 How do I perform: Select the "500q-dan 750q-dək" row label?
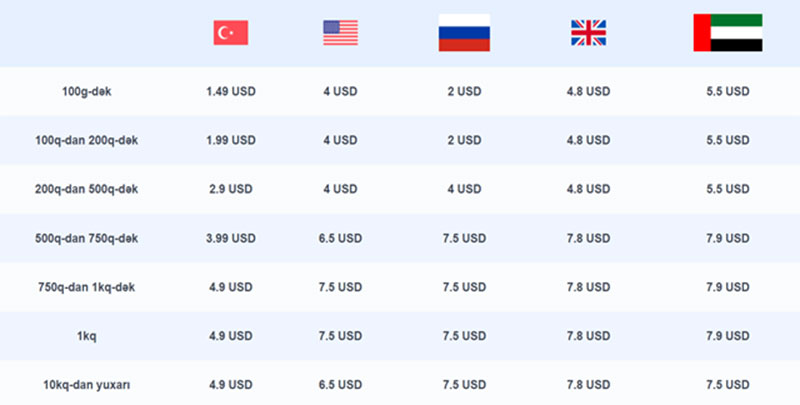86,238
